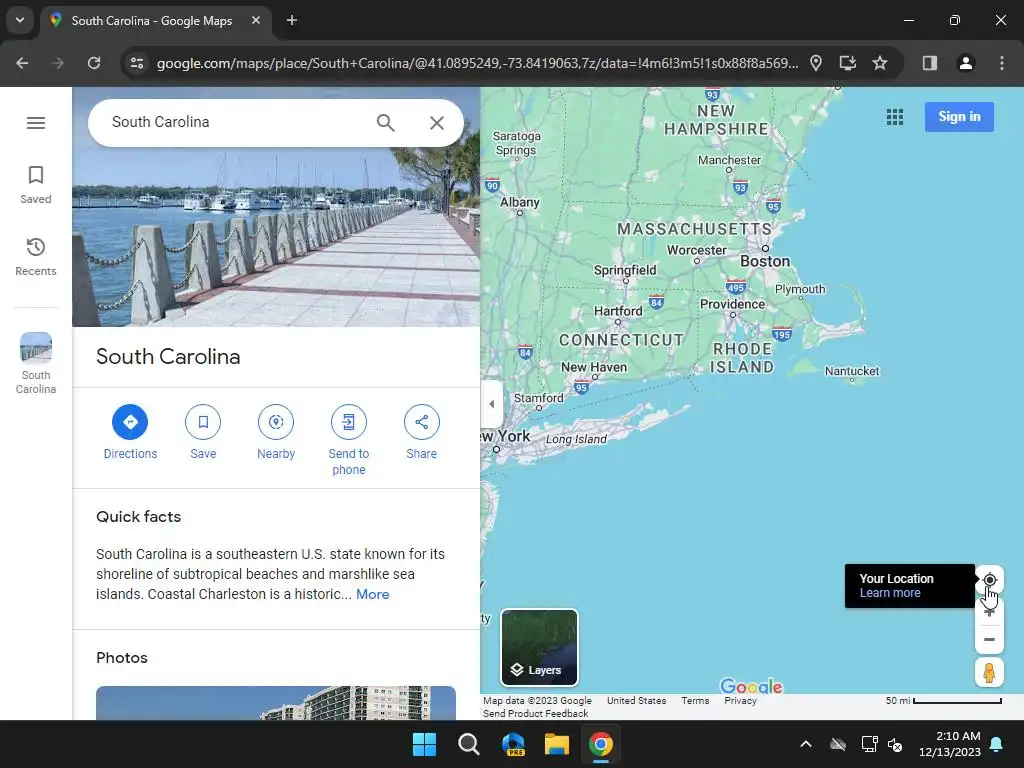1024x768 pixels.
Task: Toggle the 50 mi map scale
Action: tap(943, 700)
